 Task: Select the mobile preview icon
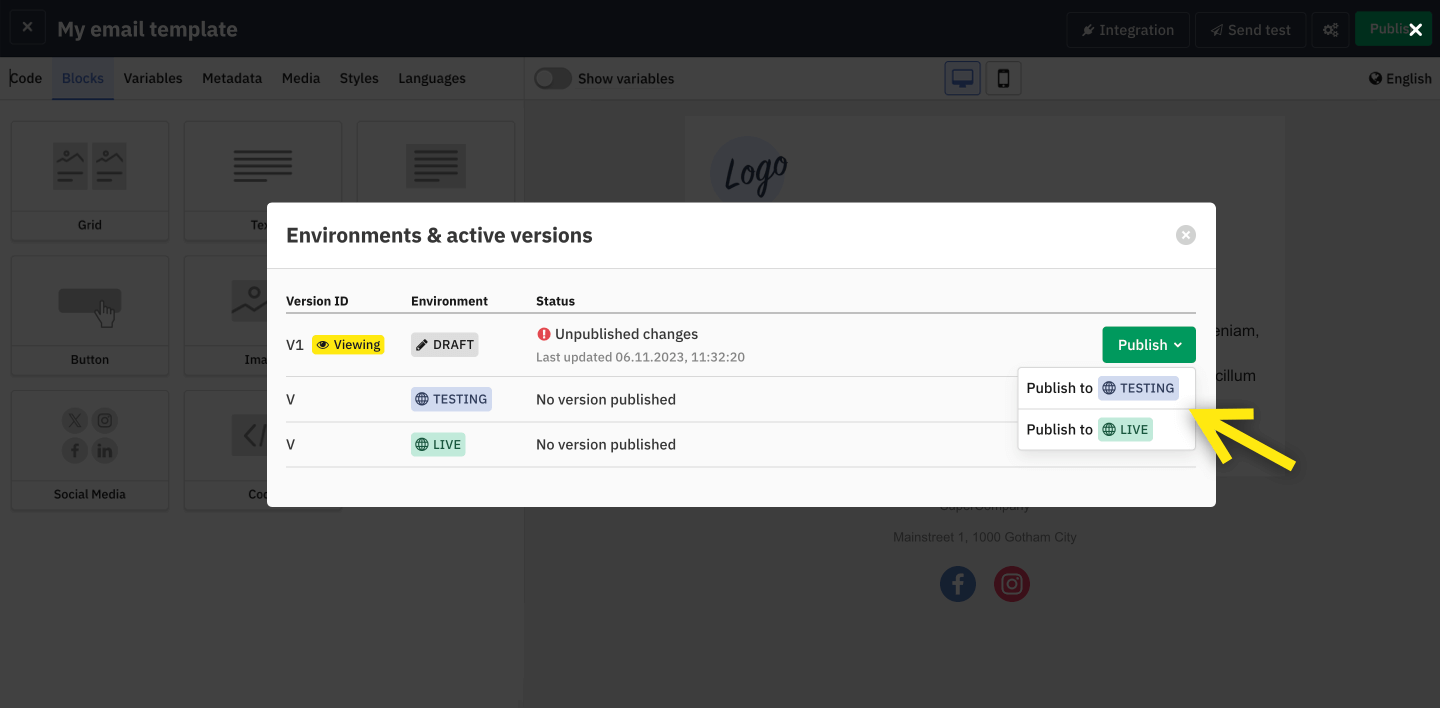click(1003, 77)
